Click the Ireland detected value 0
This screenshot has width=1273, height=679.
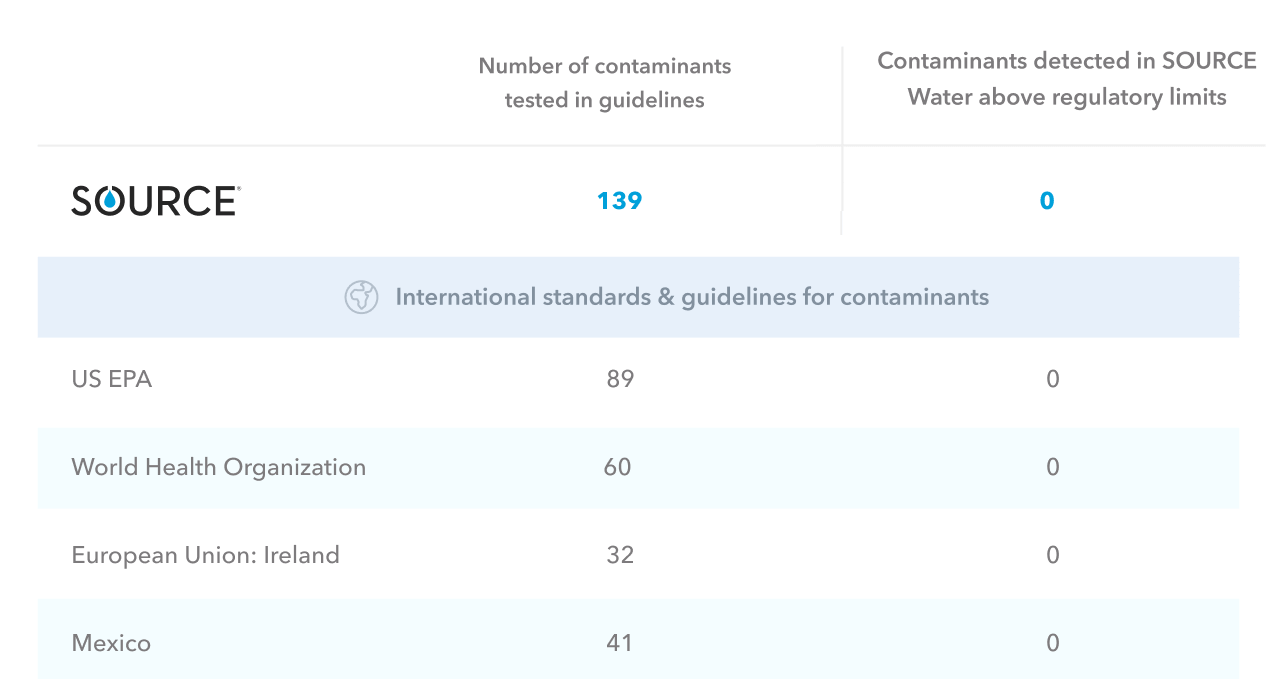(1053, 555)
